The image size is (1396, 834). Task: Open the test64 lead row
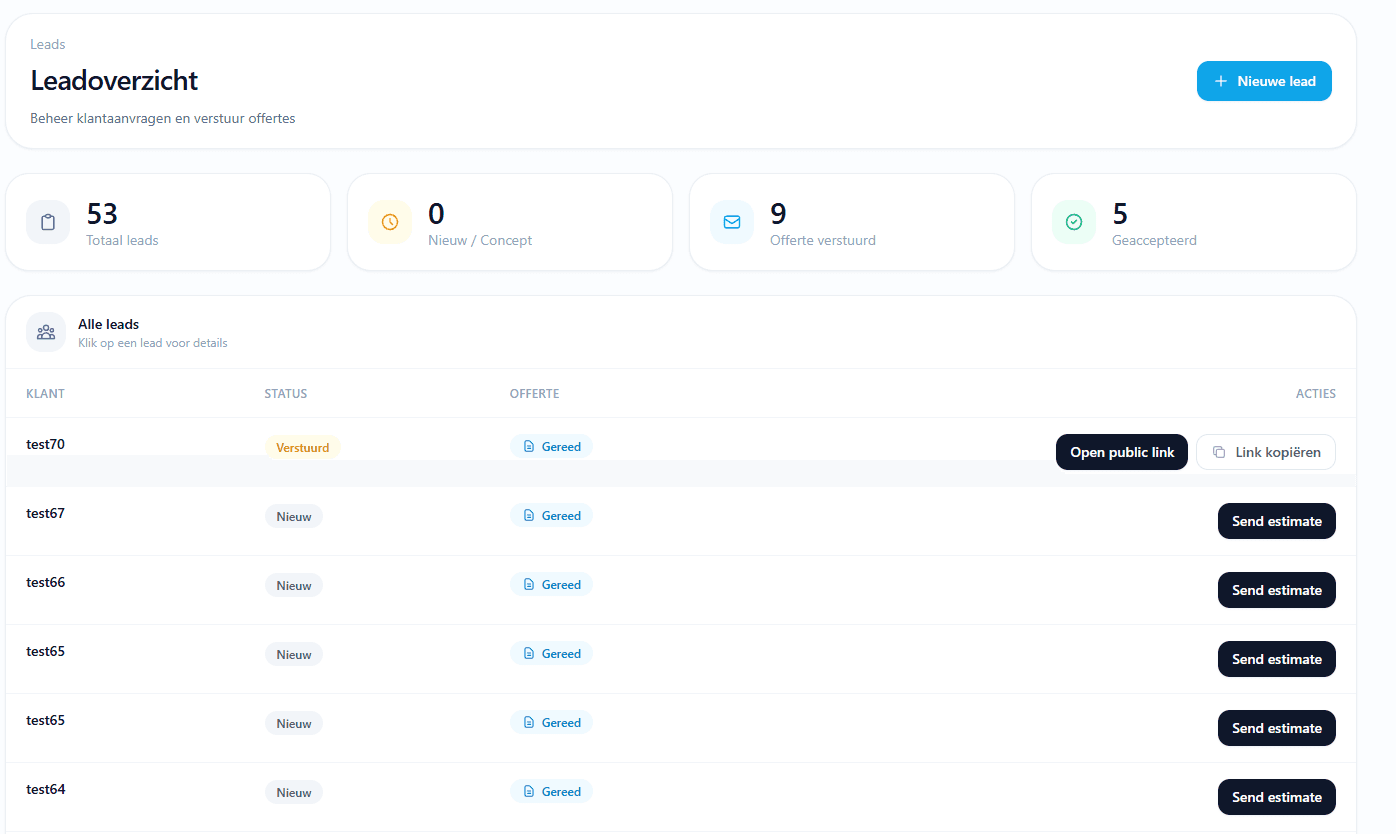[681, 797]
